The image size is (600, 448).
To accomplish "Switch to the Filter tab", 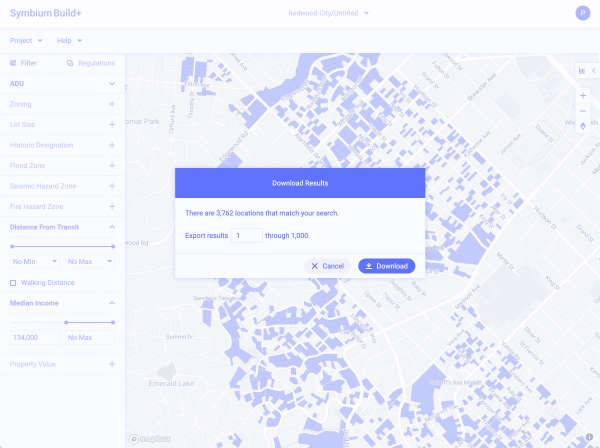I will [x=23, y=63].
